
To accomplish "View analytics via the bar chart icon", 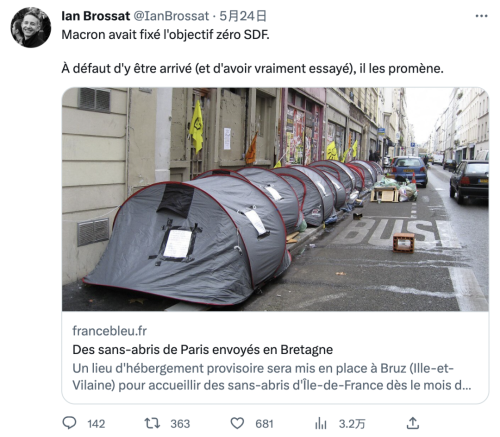I will 321,424.
